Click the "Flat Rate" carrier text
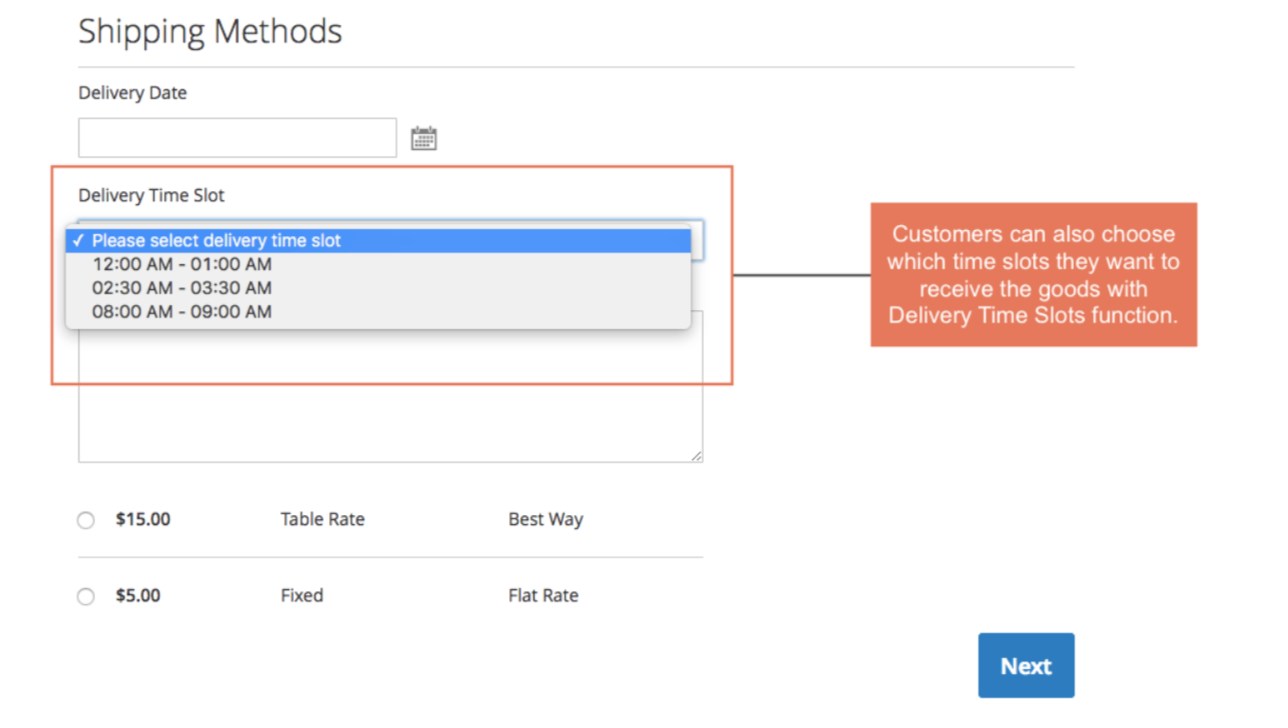The image size is (1288, 728). tap(543, 596)
